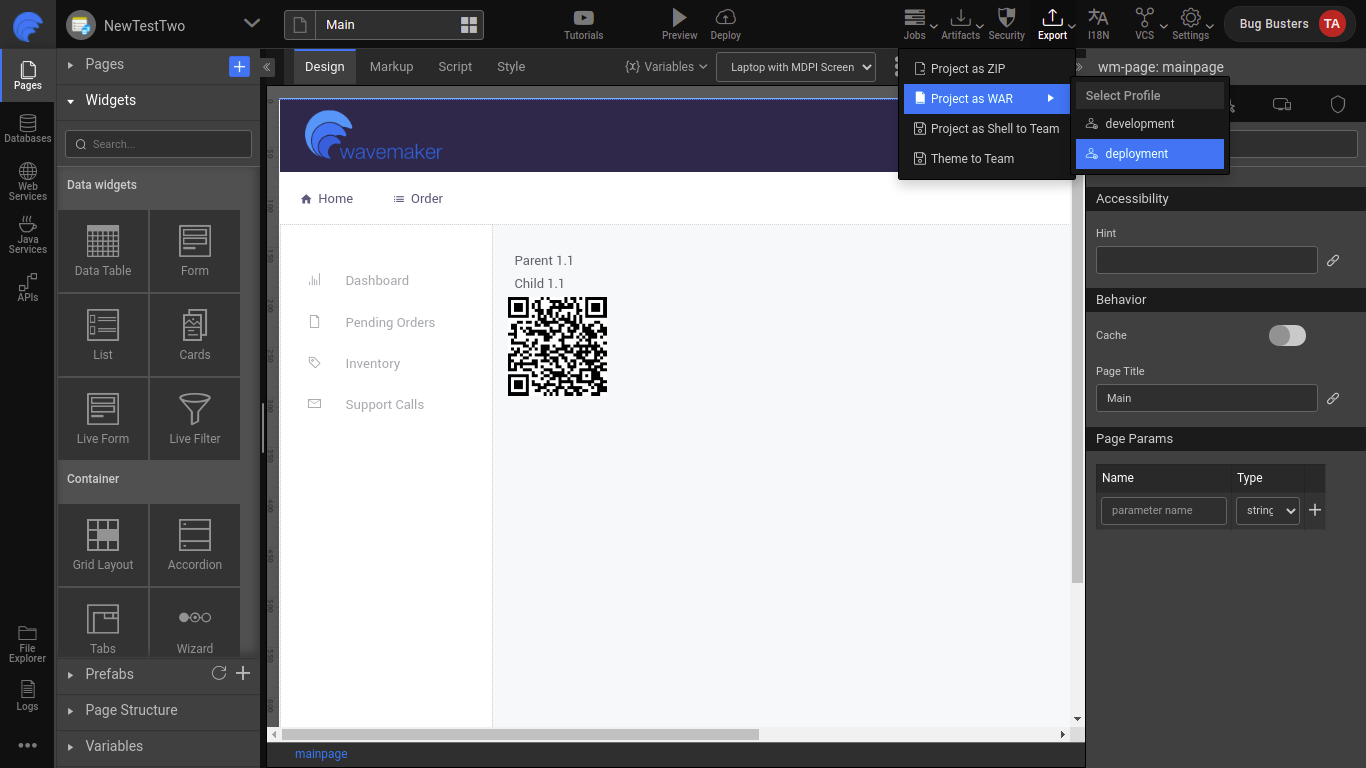Open the File Explorer icon

(x=27, y=643)
